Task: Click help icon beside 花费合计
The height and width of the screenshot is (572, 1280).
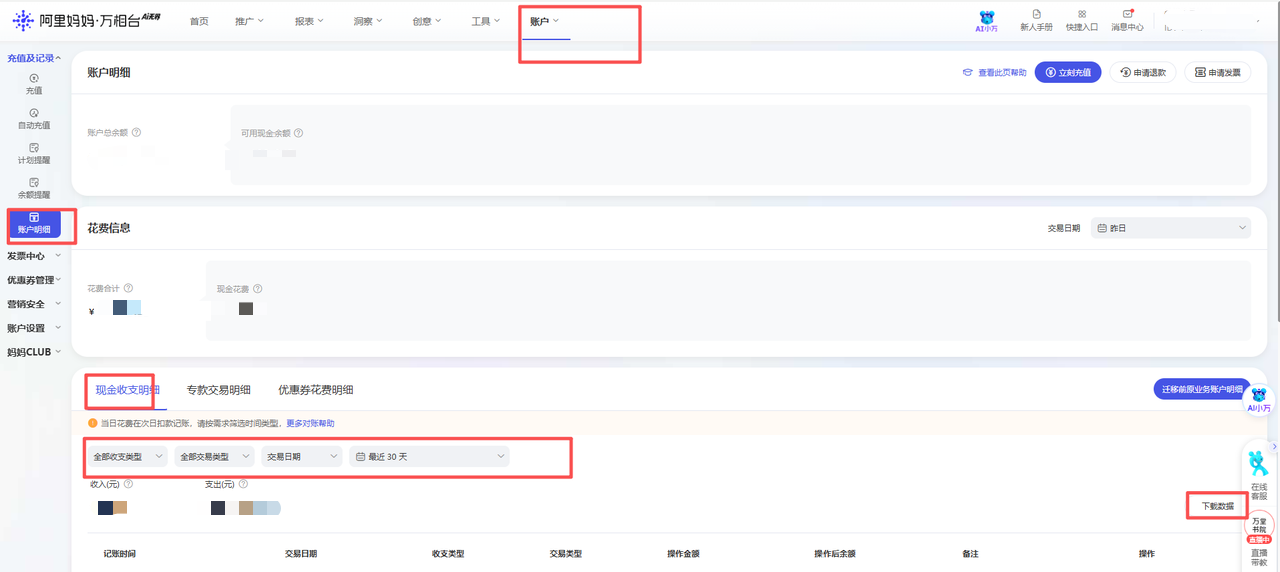Action: pos(128,288)
